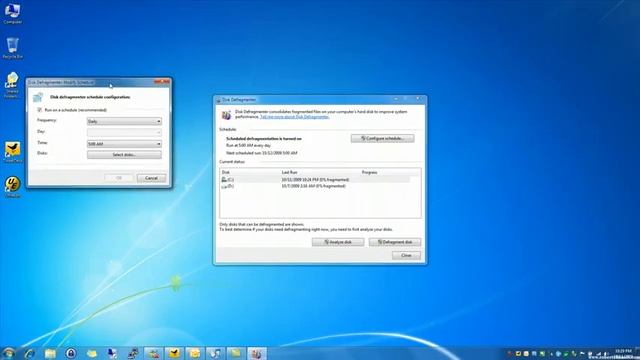Click the C: drive icon in disk list
This screenshot has width=640, height=360.
click(224, 180)
